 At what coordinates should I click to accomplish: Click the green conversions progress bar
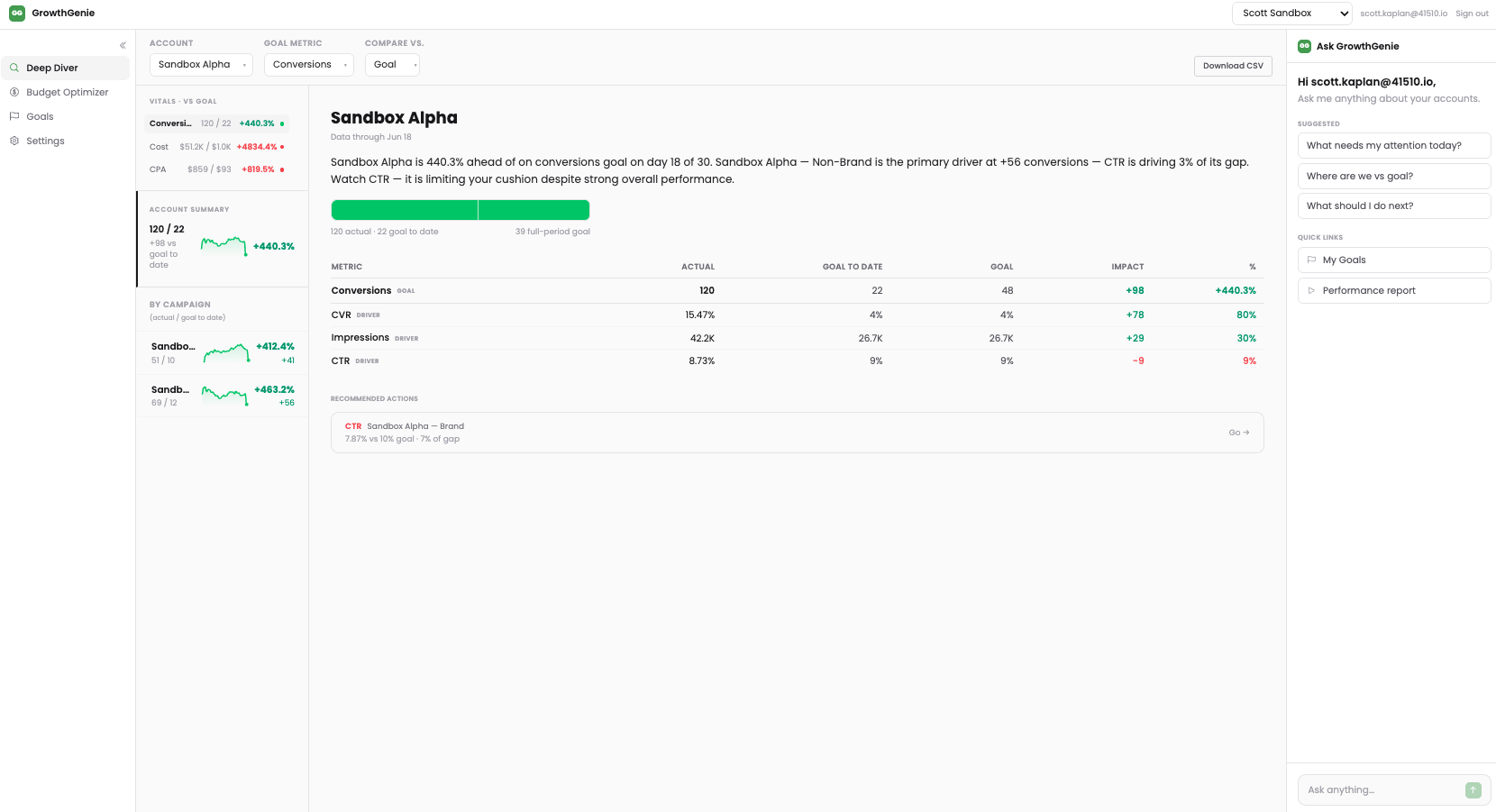pyautogui.click(x=460, y=210)
